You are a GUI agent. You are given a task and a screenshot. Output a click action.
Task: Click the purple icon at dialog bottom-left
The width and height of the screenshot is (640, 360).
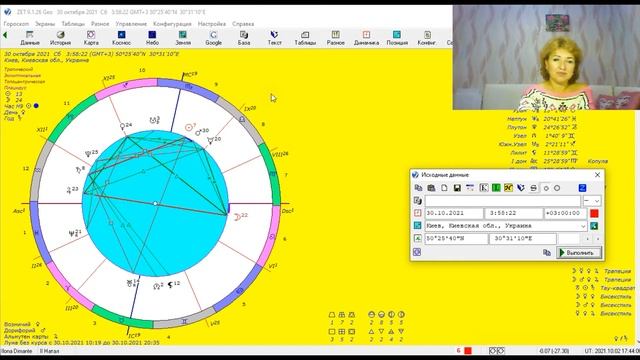point(417,252)
